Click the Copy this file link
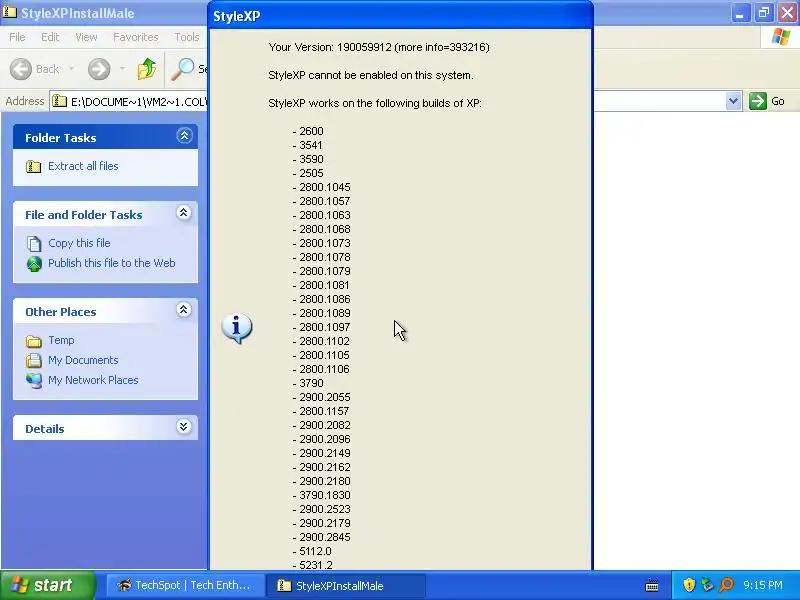This screenshot has height=600, width=800. click(x=79, y=243)
